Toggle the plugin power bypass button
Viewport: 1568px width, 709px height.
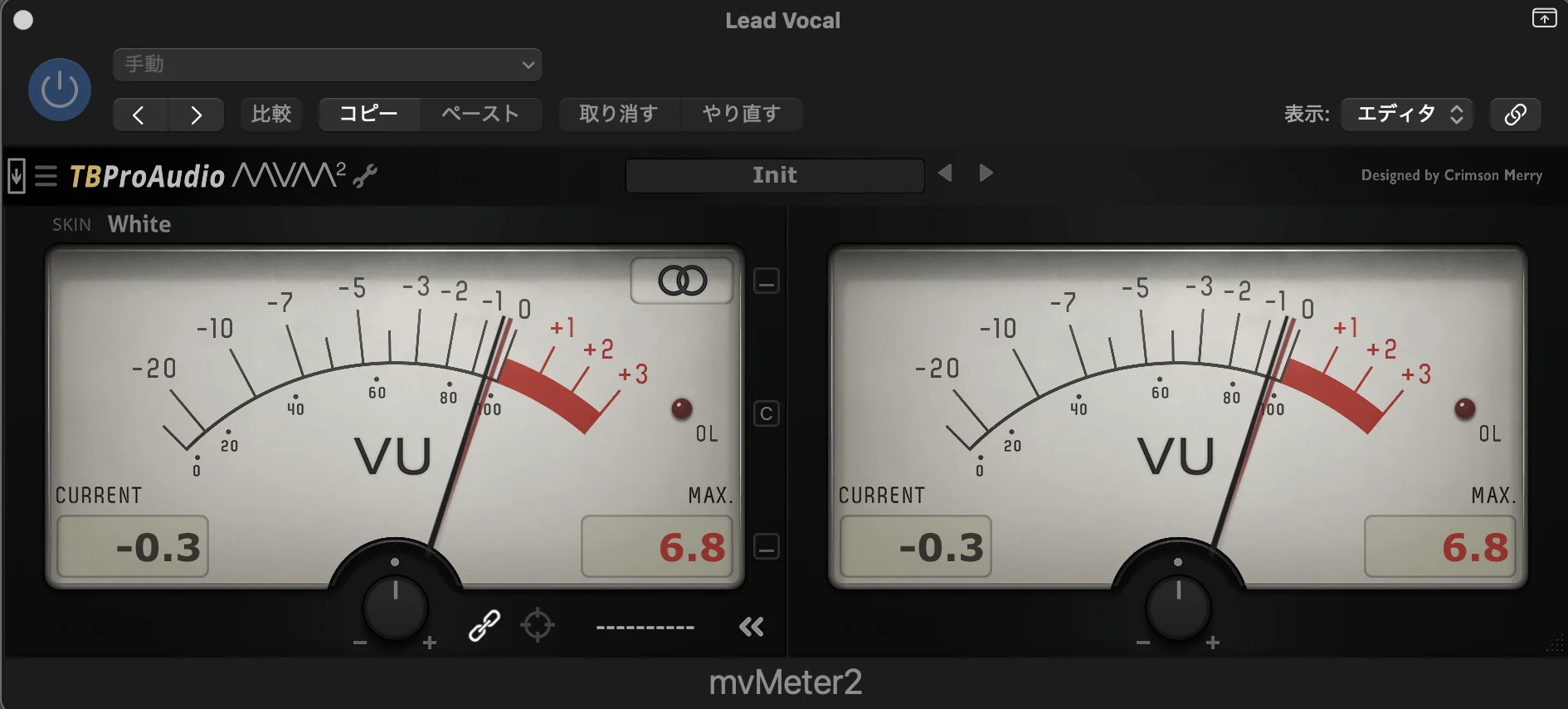point(60,90)
